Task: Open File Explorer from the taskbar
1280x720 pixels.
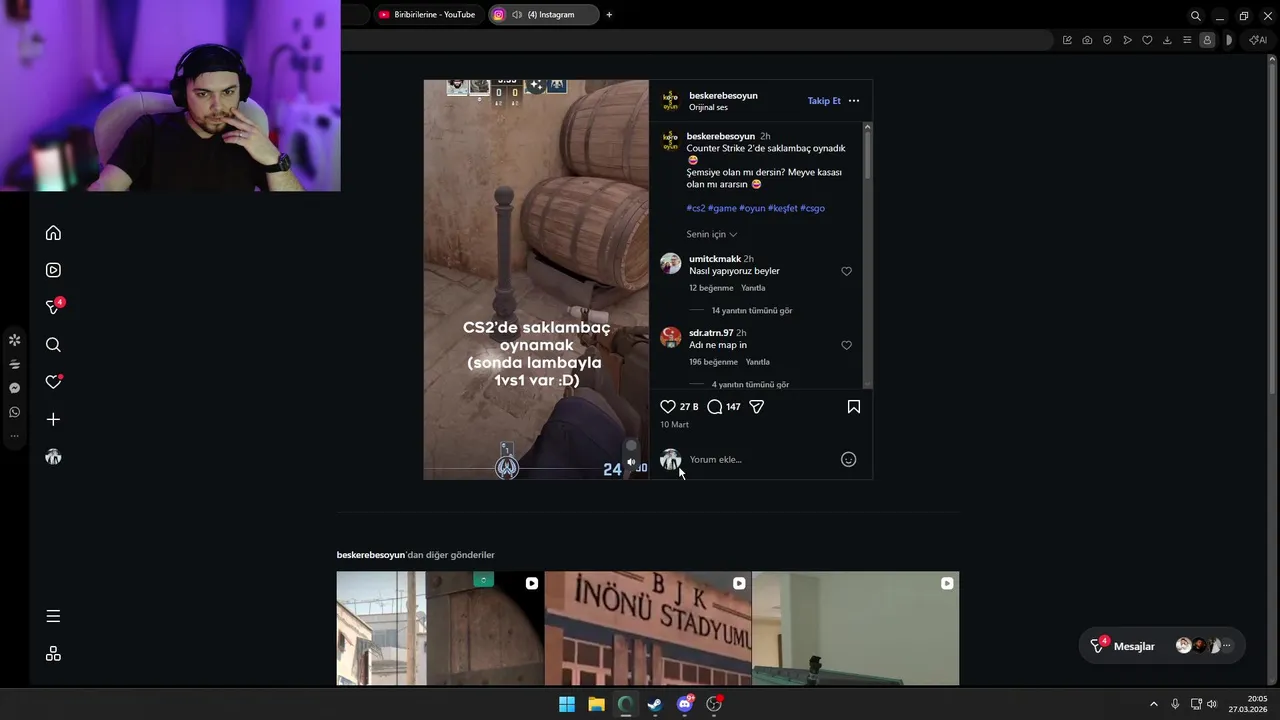Action: click(x=596, y=704)
